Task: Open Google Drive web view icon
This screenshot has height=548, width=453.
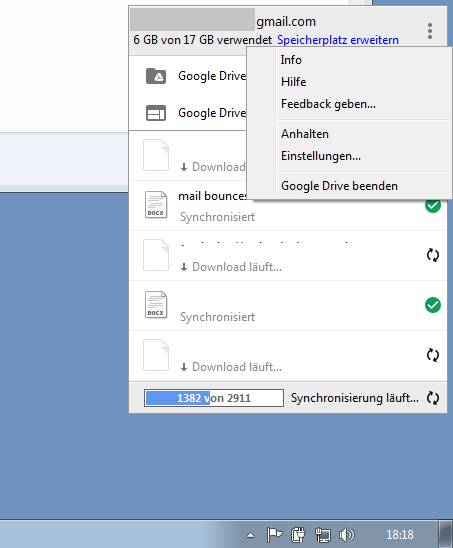Action: pyautogui.click(x=156, y=113)
